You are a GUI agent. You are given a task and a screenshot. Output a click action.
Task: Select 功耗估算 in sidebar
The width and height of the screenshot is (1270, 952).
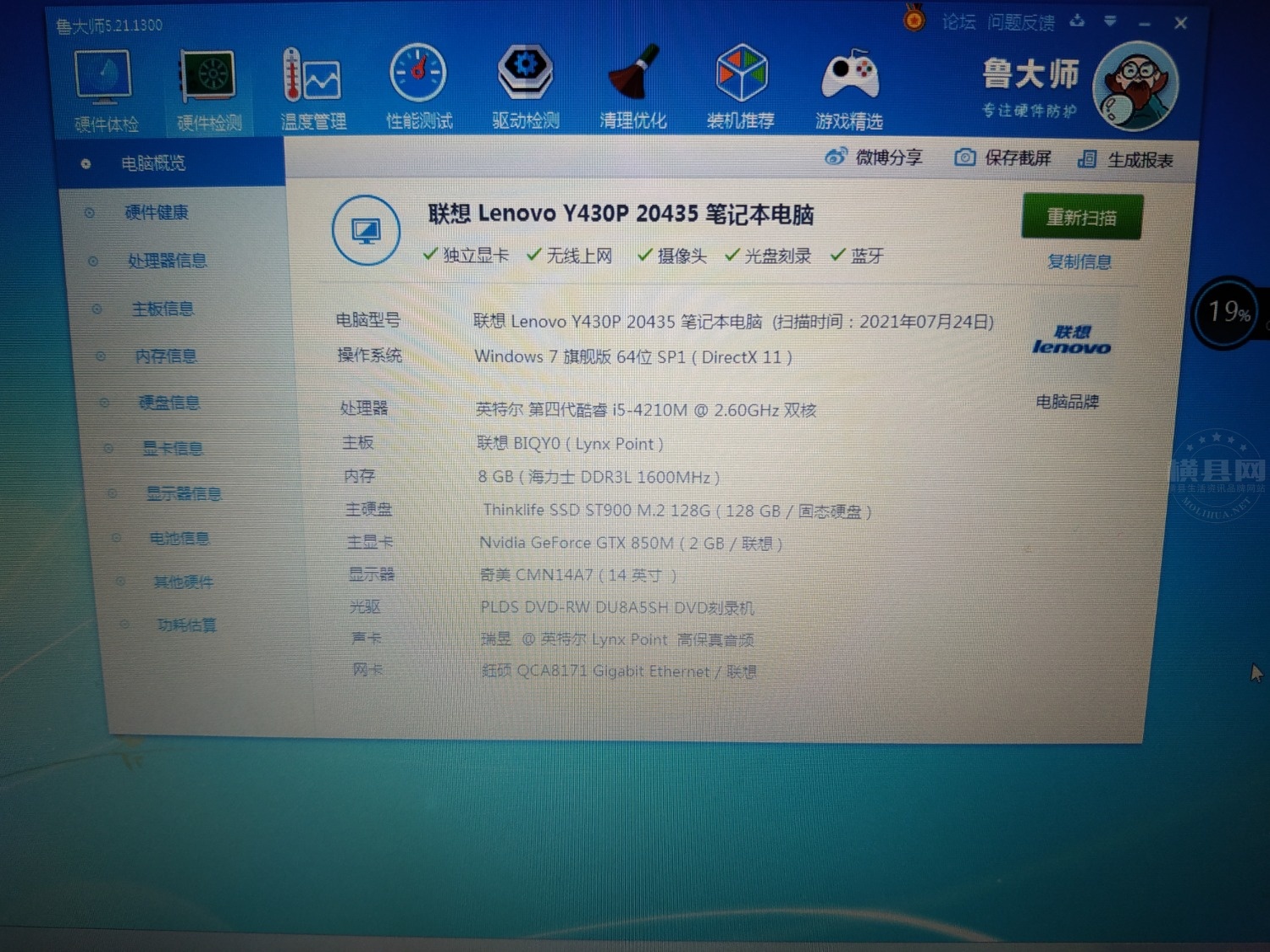[186, 625]
